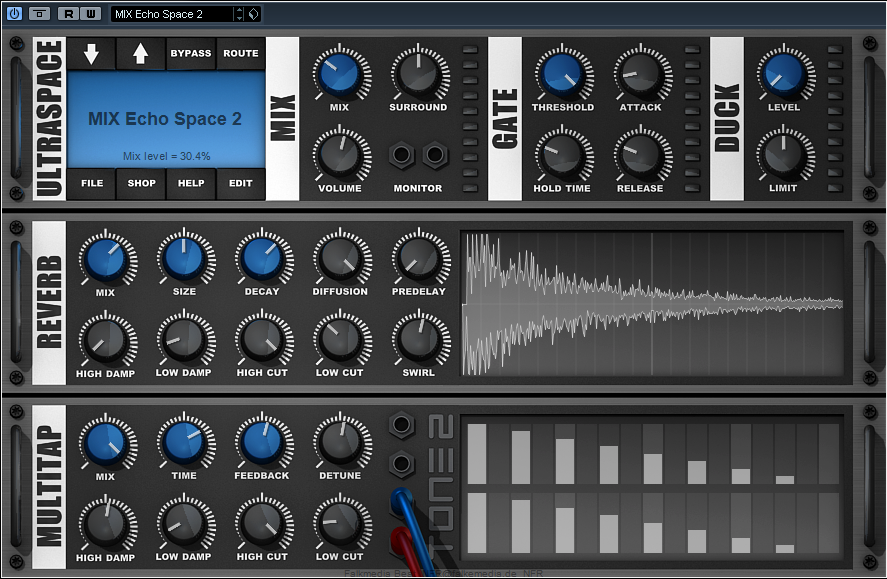
Task: Open the EDIT menu
Action: pos(240,183)
